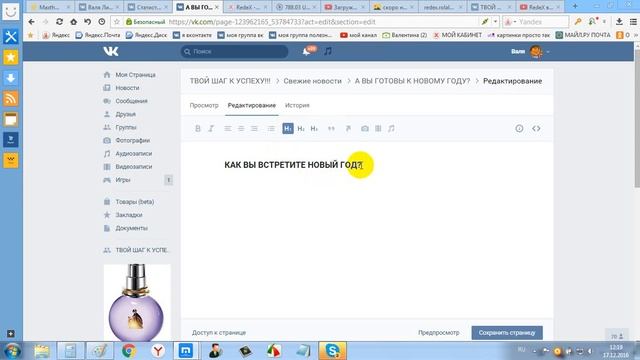The width and height of the screenshot is (640, 360).
Task: Open МОЙ КАБИНЕТ bookmark
Action: (458, 35)
